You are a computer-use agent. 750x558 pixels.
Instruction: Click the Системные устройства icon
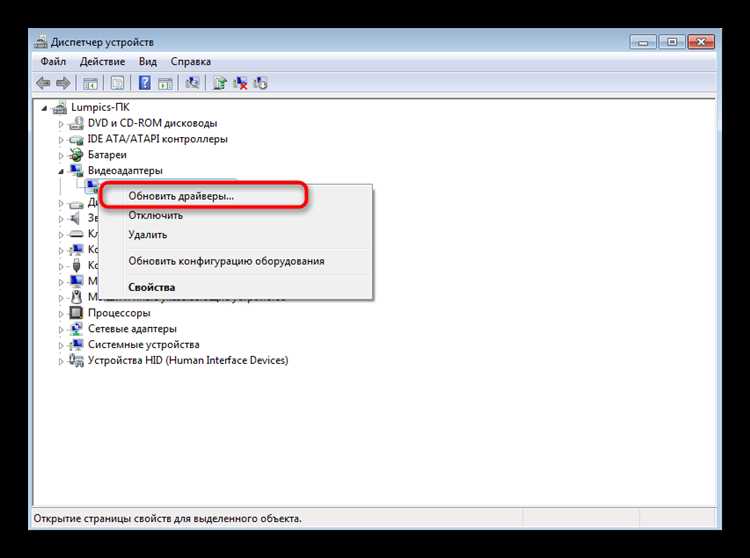pyautogui.click(x=76, y=344)
